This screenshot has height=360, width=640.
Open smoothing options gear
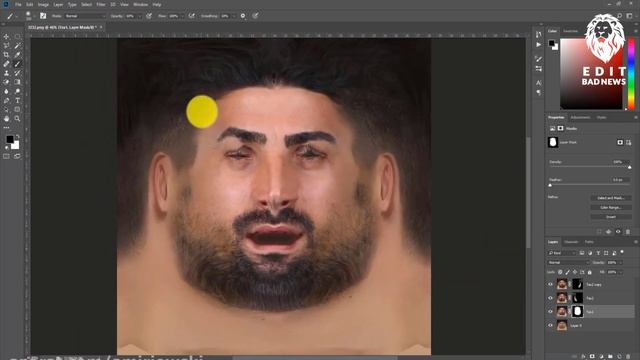tap(243, 16)
